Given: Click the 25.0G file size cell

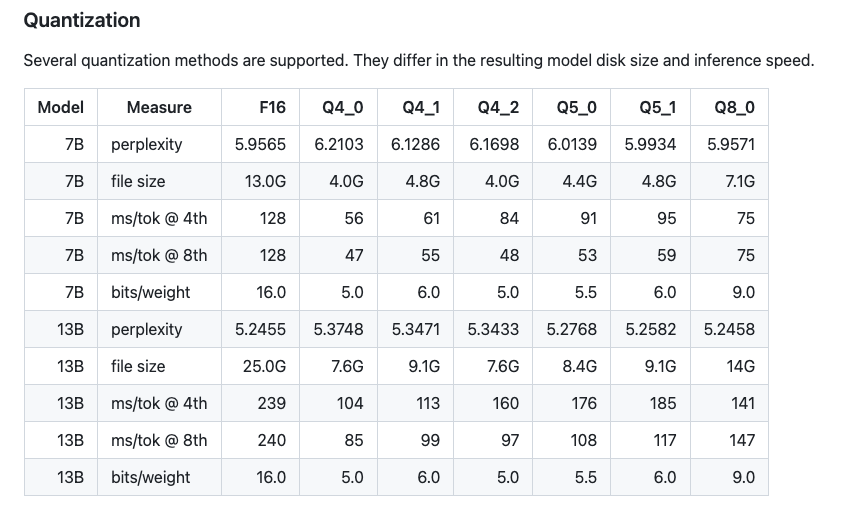Looking at the screenshot, I should tap(264, 366).
